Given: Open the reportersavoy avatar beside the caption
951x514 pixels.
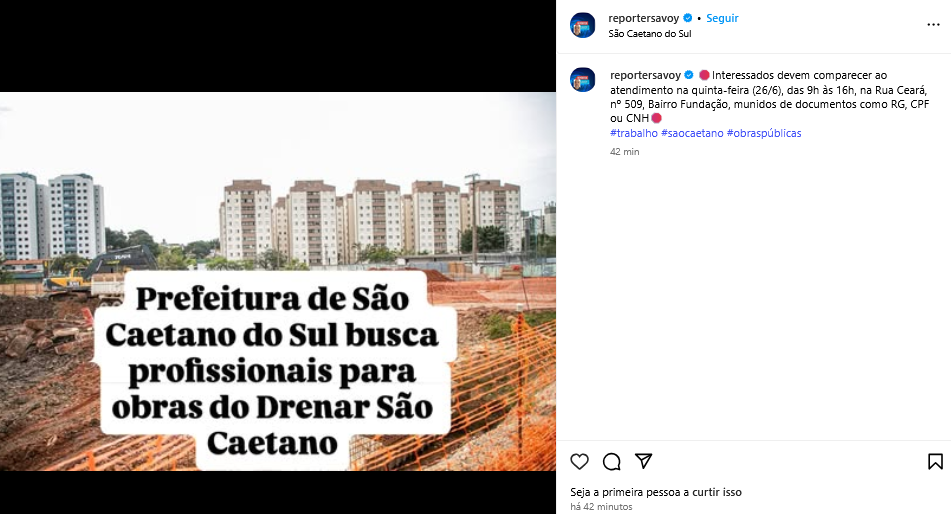Looking at the screenshot, I should 583,79.
